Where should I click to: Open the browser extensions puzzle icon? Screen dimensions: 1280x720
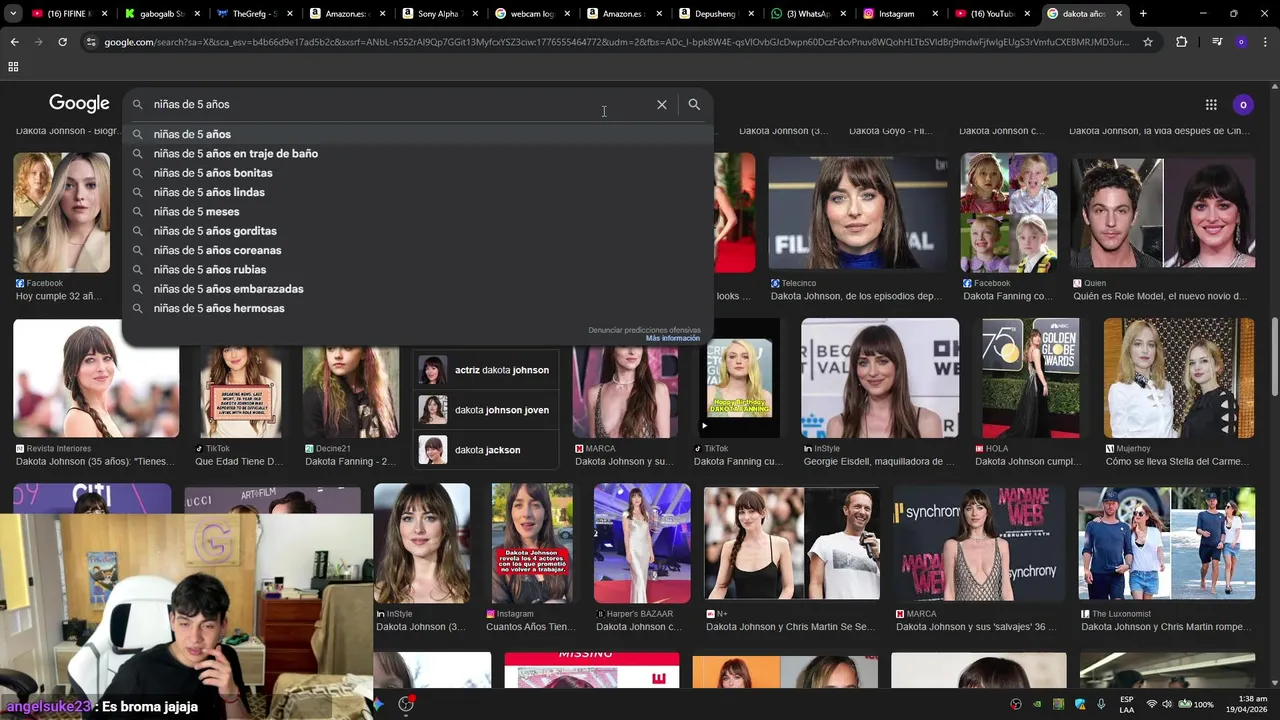coord(1182,42)
